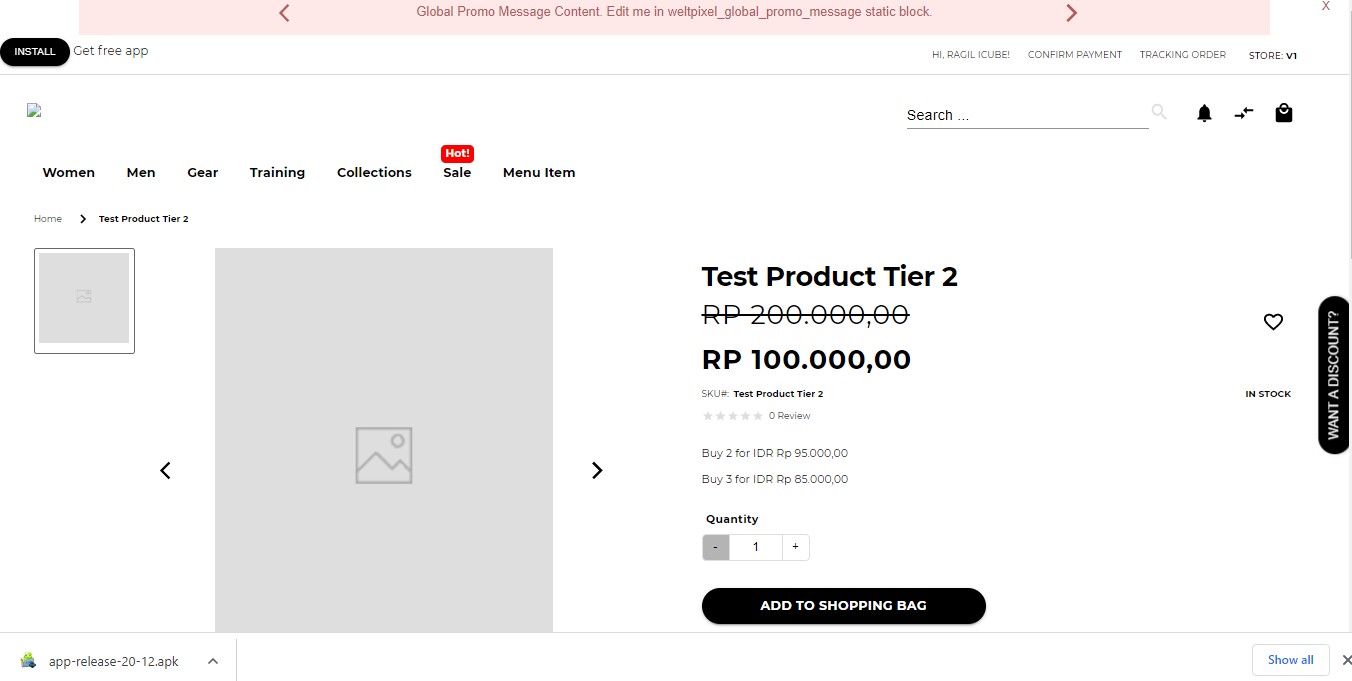Screen dimensions: 1352x681
Task: Open the shopping bag icon
Action: coord(1284,113)
